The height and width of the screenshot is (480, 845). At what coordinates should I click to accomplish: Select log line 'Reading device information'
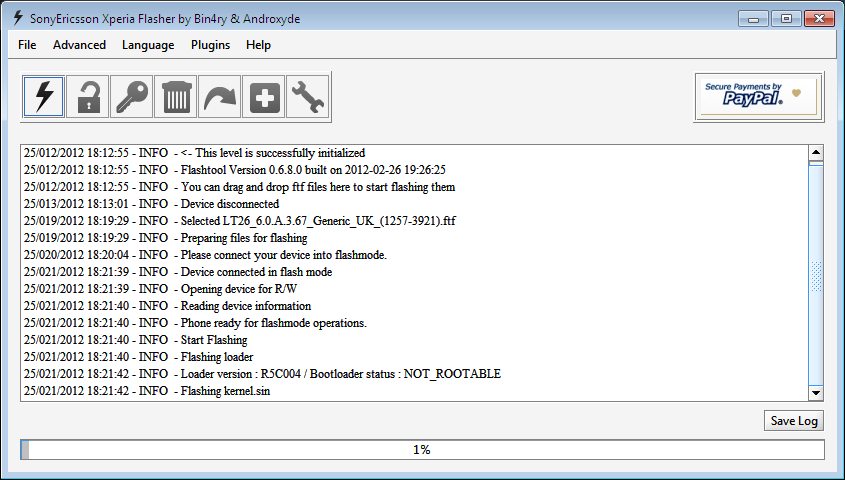[168, 306]
